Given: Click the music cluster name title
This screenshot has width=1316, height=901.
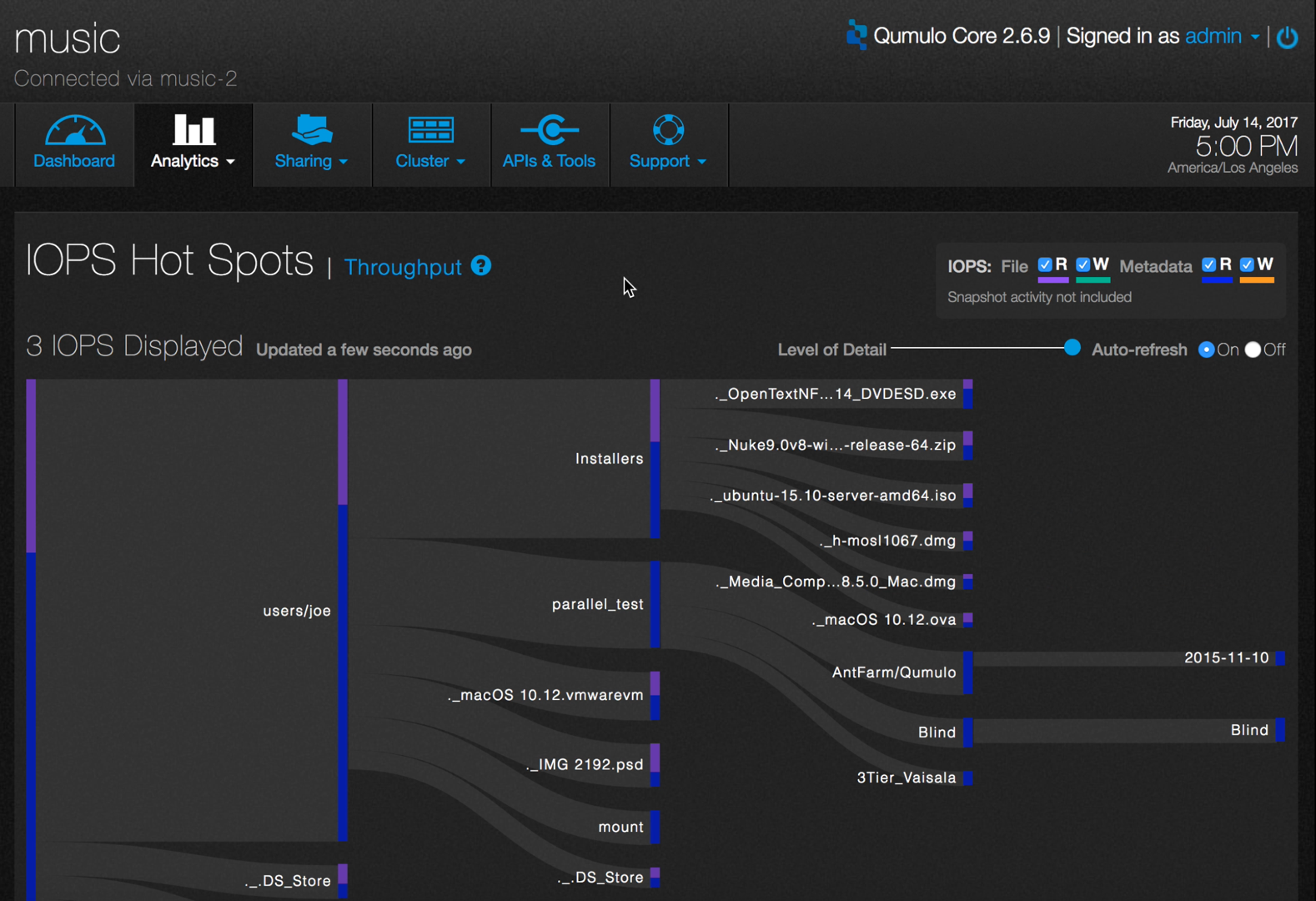Looking at the screenshot, I should point(68,39).
